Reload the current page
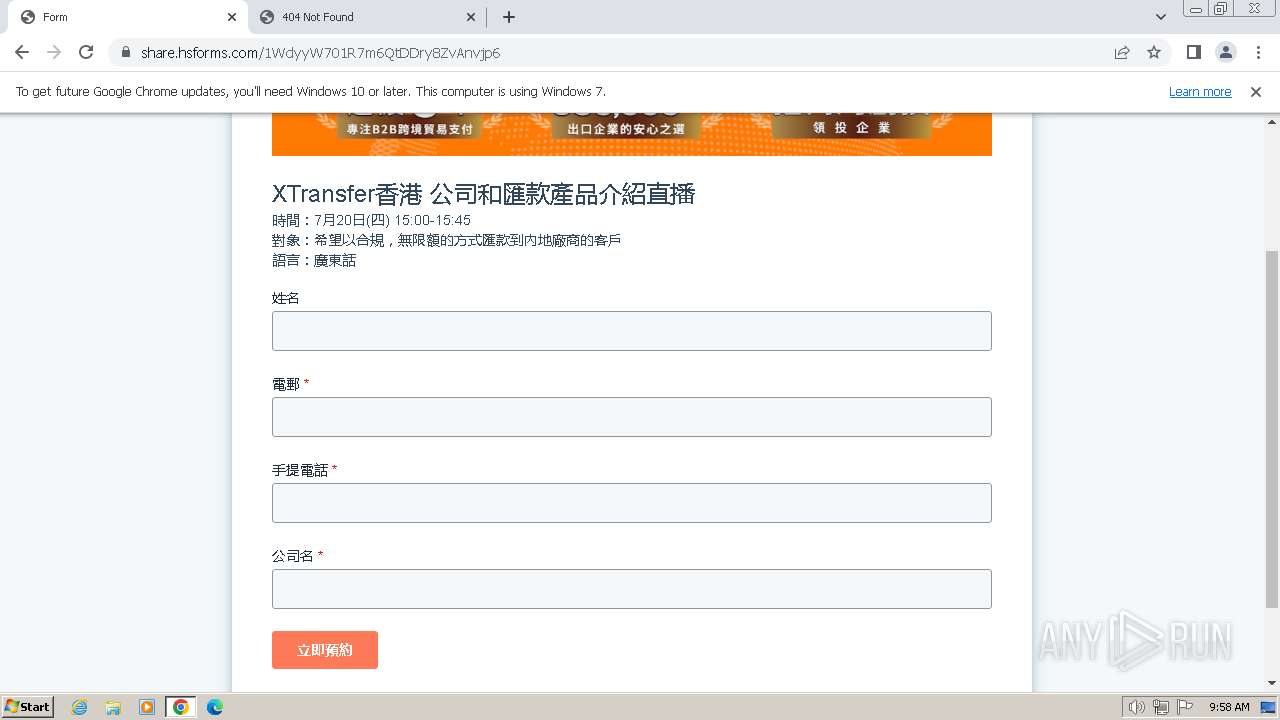 click(86, 52)
